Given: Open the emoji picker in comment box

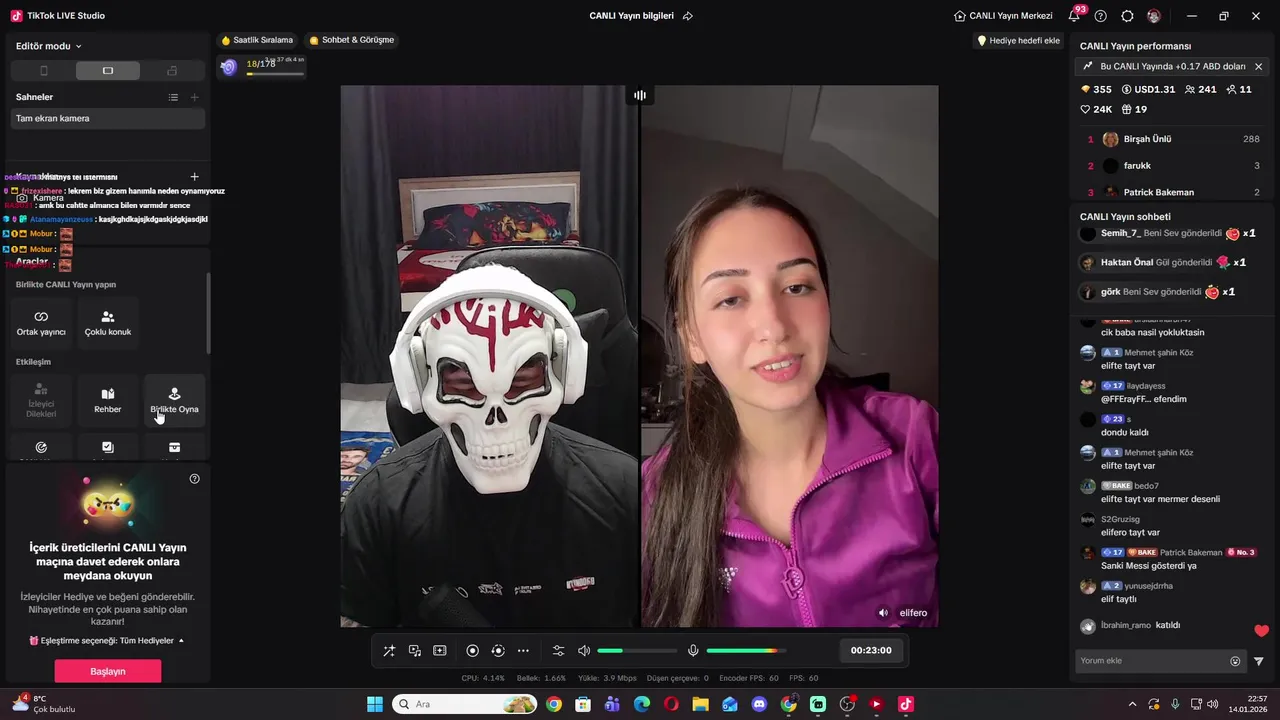Looking at the screenshot, I should [1235, 661].
